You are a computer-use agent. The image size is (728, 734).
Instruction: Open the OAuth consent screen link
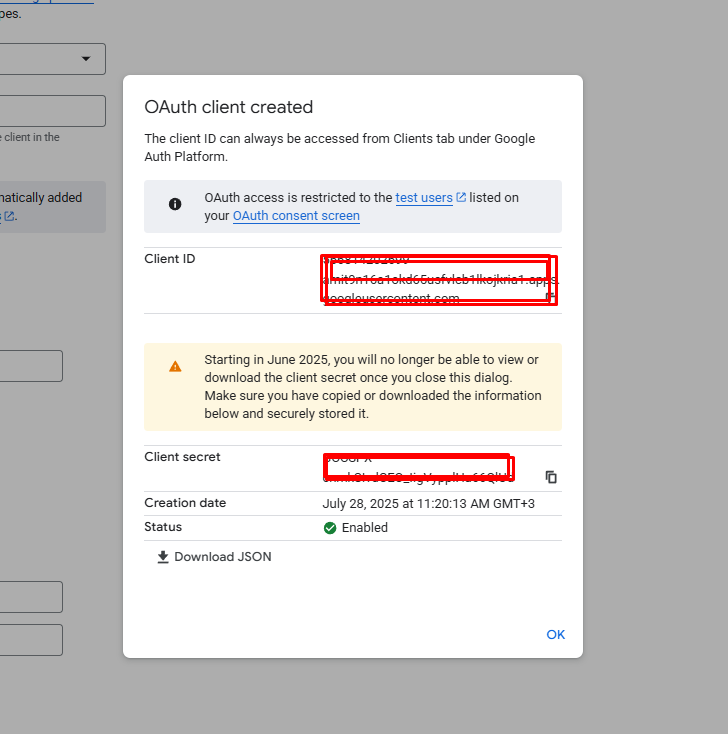coord(296,215)
